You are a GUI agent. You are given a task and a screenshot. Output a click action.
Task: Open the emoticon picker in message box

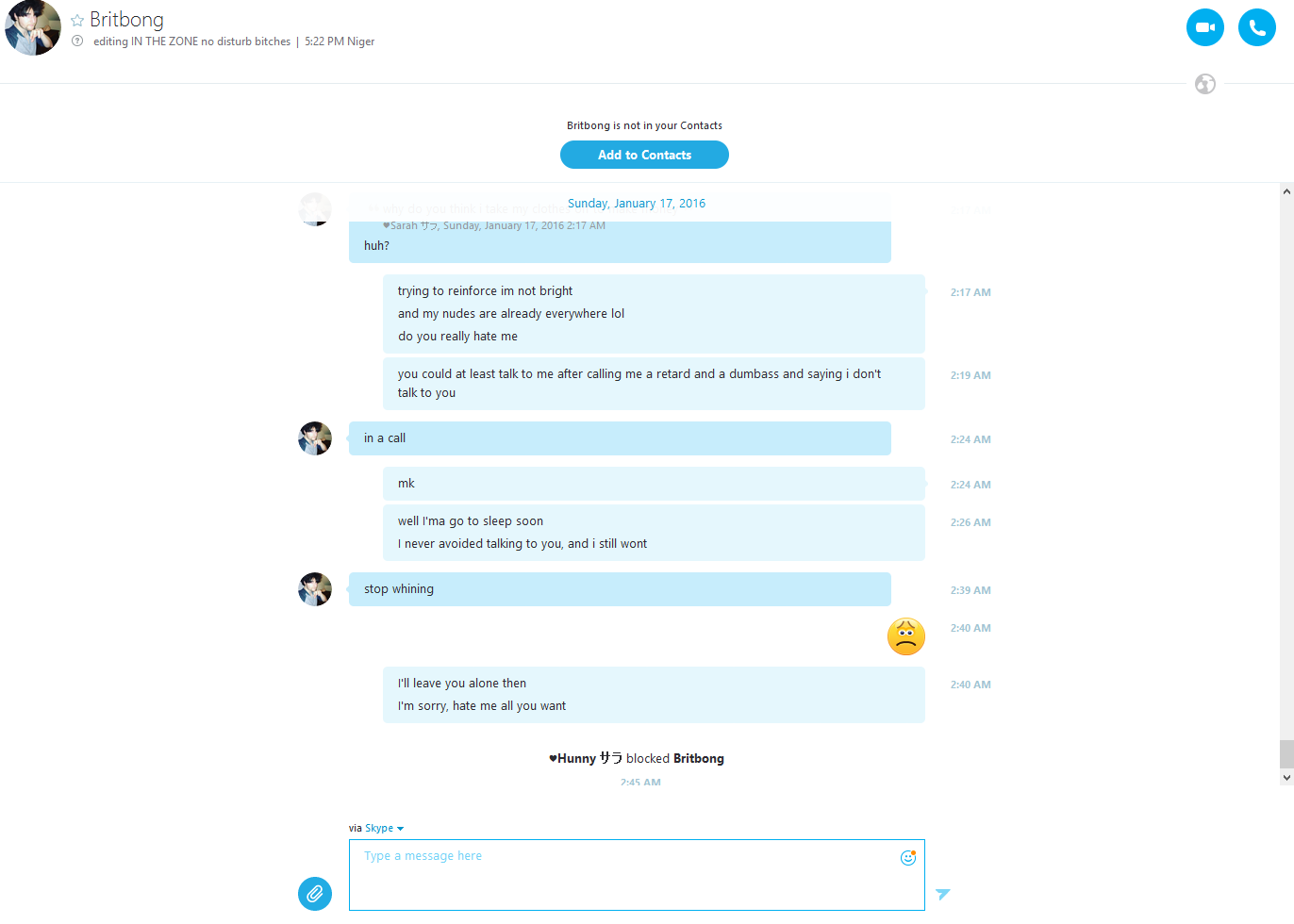[908, 857]
